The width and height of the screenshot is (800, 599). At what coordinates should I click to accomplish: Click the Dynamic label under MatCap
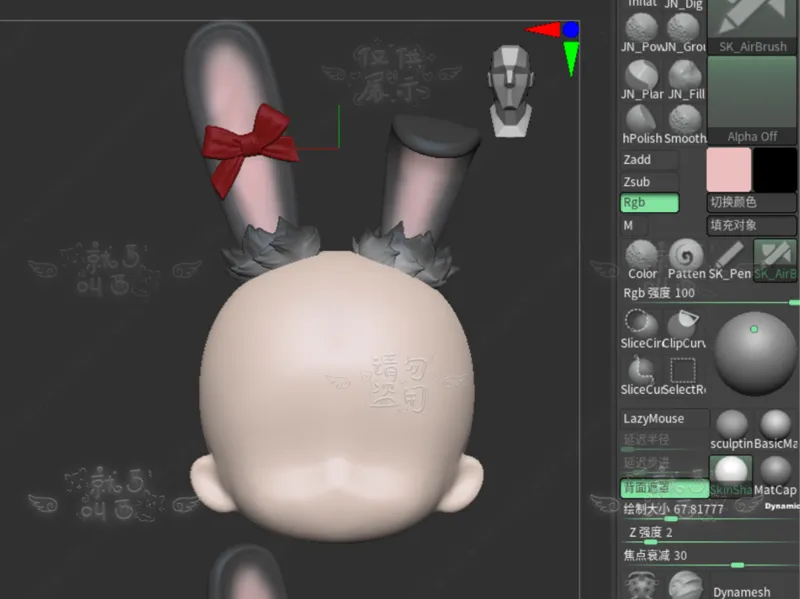(x=782, y=506)
